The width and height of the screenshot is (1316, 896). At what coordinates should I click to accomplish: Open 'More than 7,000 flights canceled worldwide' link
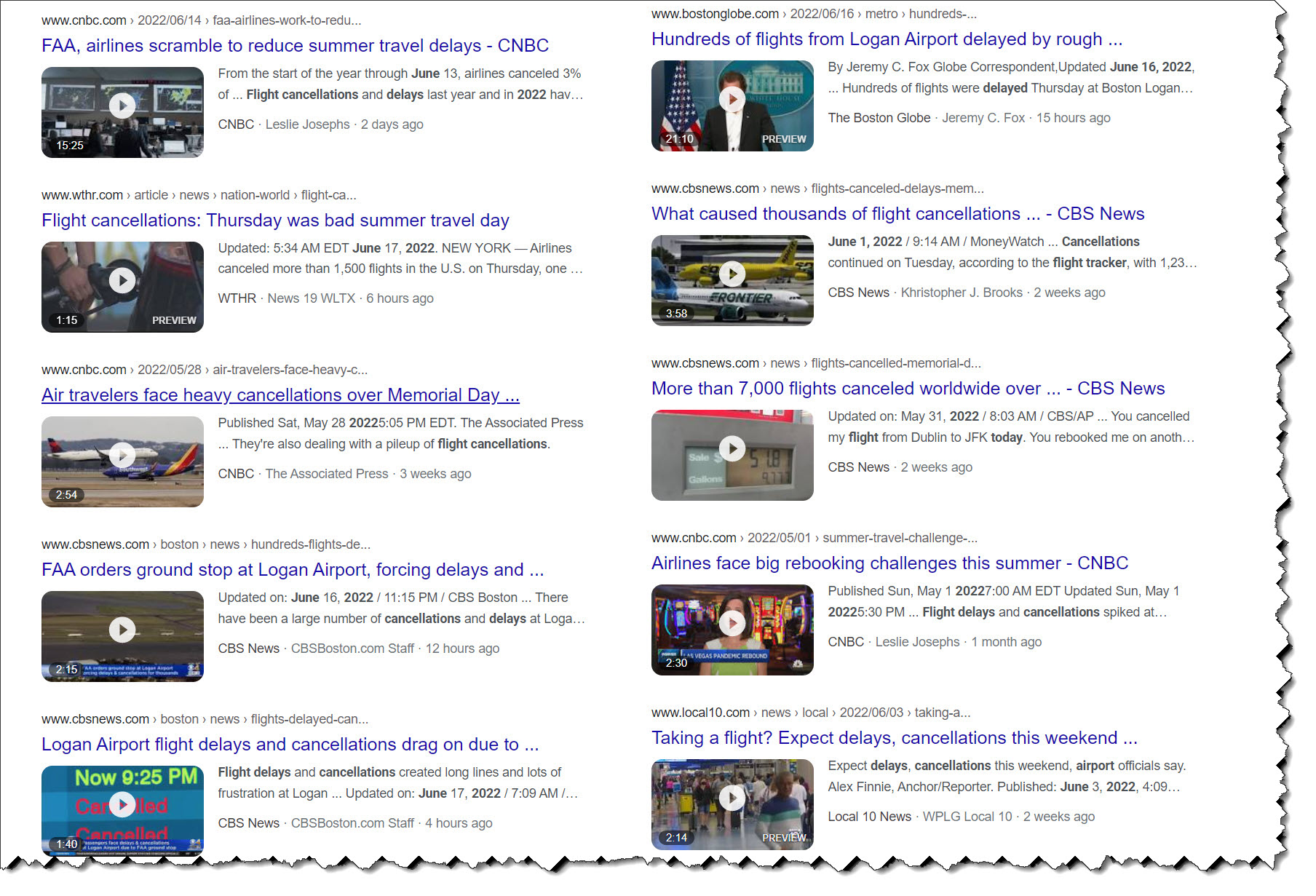[908, 389]
